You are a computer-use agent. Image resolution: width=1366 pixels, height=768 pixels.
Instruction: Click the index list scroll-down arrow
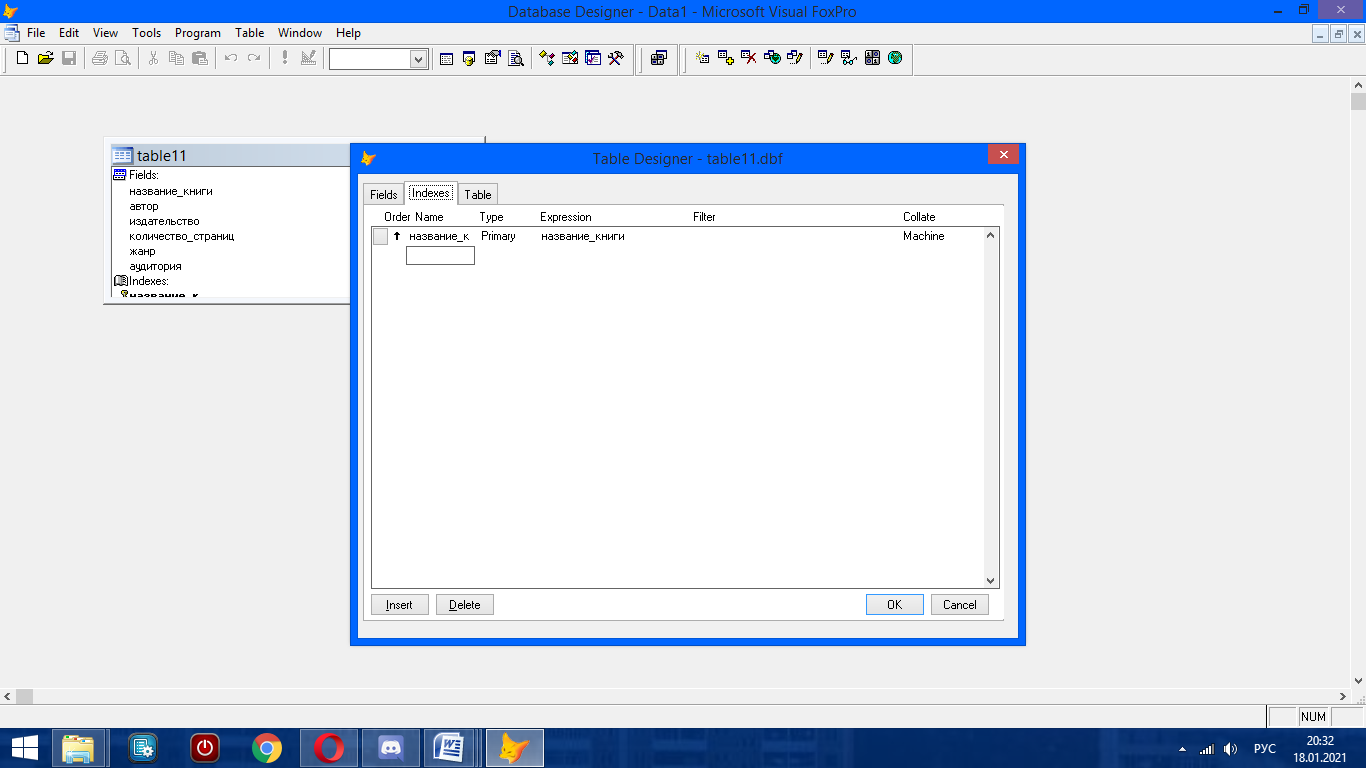990,580
